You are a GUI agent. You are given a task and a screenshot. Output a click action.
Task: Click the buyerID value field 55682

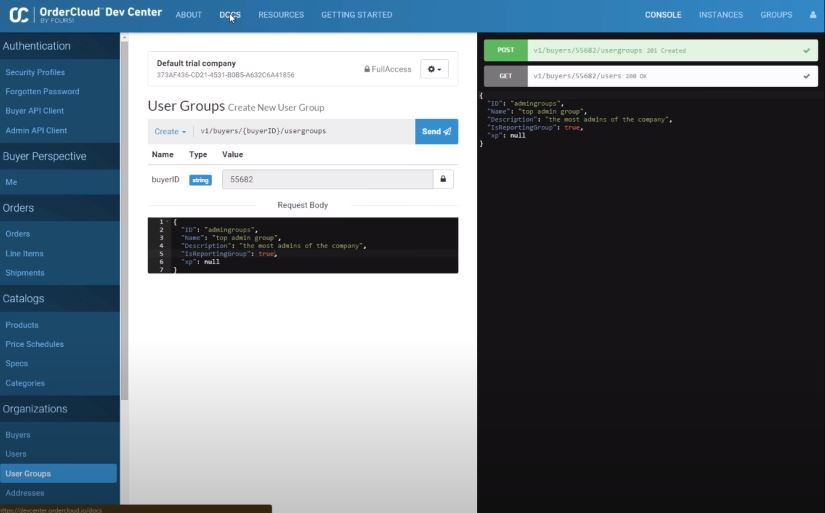[x=327, y=179]
